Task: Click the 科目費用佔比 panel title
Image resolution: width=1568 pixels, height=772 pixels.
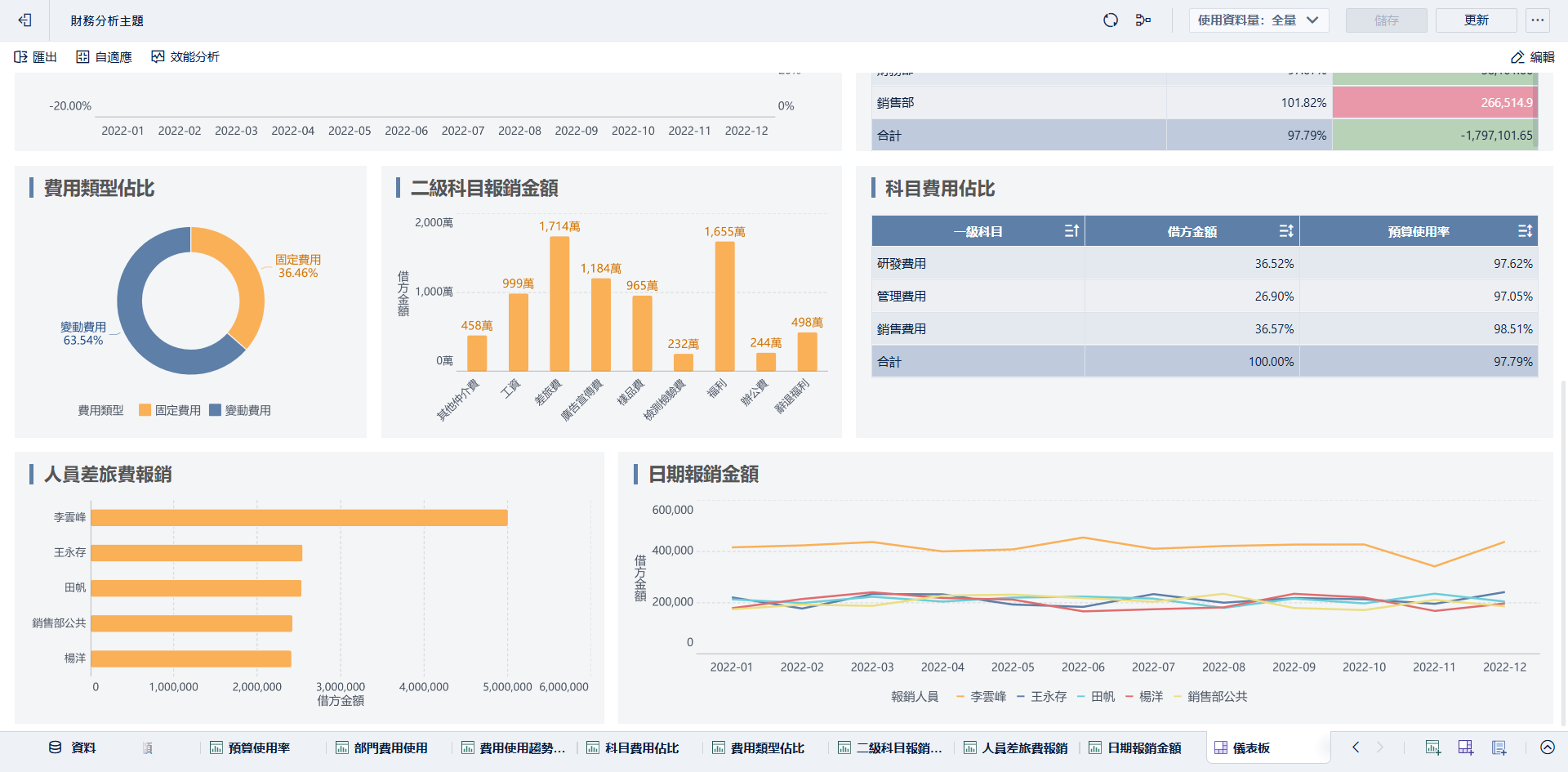Action: (x=940, y=189)
